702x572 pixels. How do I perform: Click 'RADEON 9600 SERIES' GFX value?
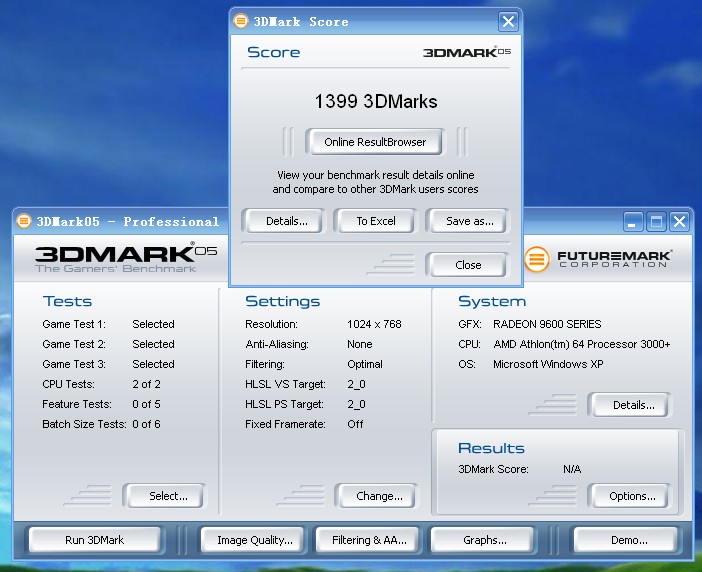(x=547, y=324)
